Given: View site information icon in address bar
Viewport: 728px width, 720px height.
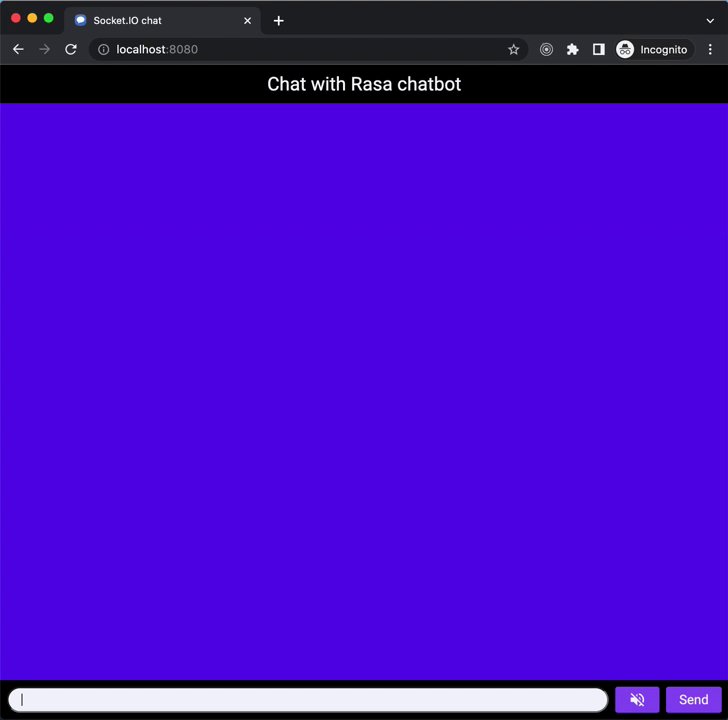Looking at the screenshot, I should (x=104, y=49).
